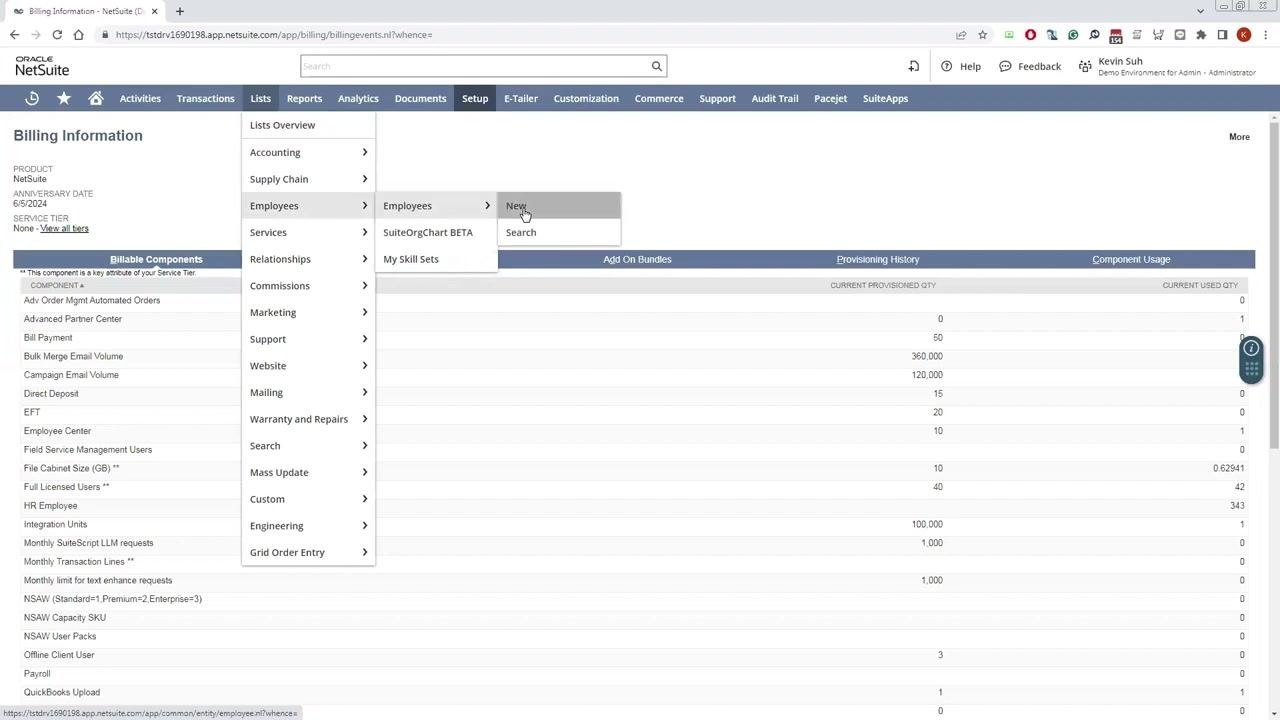Click the browser back arrow
Screen dimensions: 1280x720
tap(14, 35)
